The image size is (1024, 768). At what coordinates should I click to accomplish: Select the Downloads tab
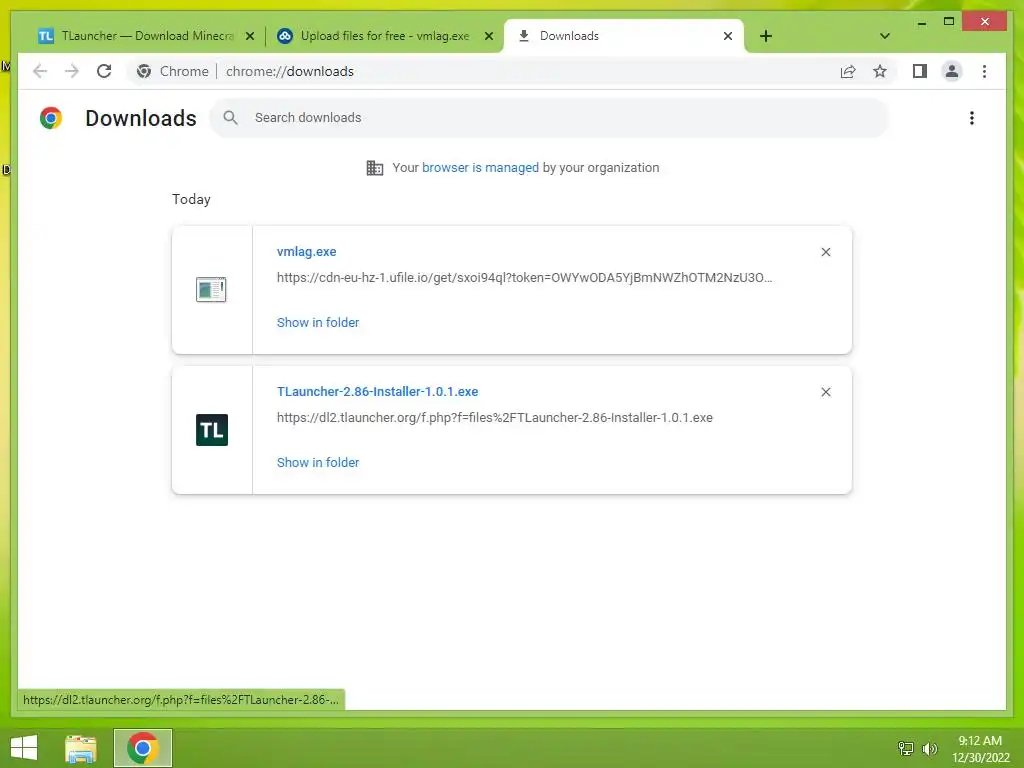[624, 36]
